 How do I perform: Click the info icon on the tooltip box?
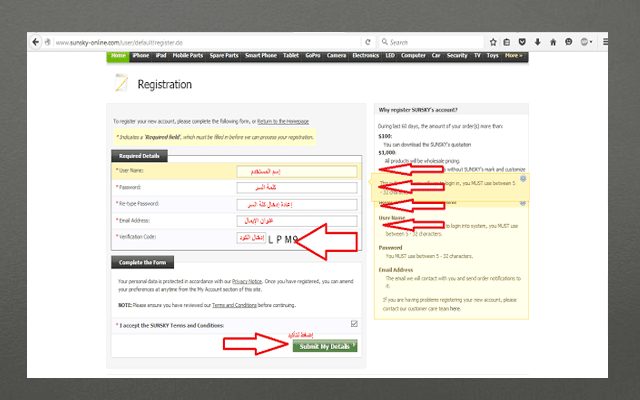pyautogui.click(x=523, y=178)
